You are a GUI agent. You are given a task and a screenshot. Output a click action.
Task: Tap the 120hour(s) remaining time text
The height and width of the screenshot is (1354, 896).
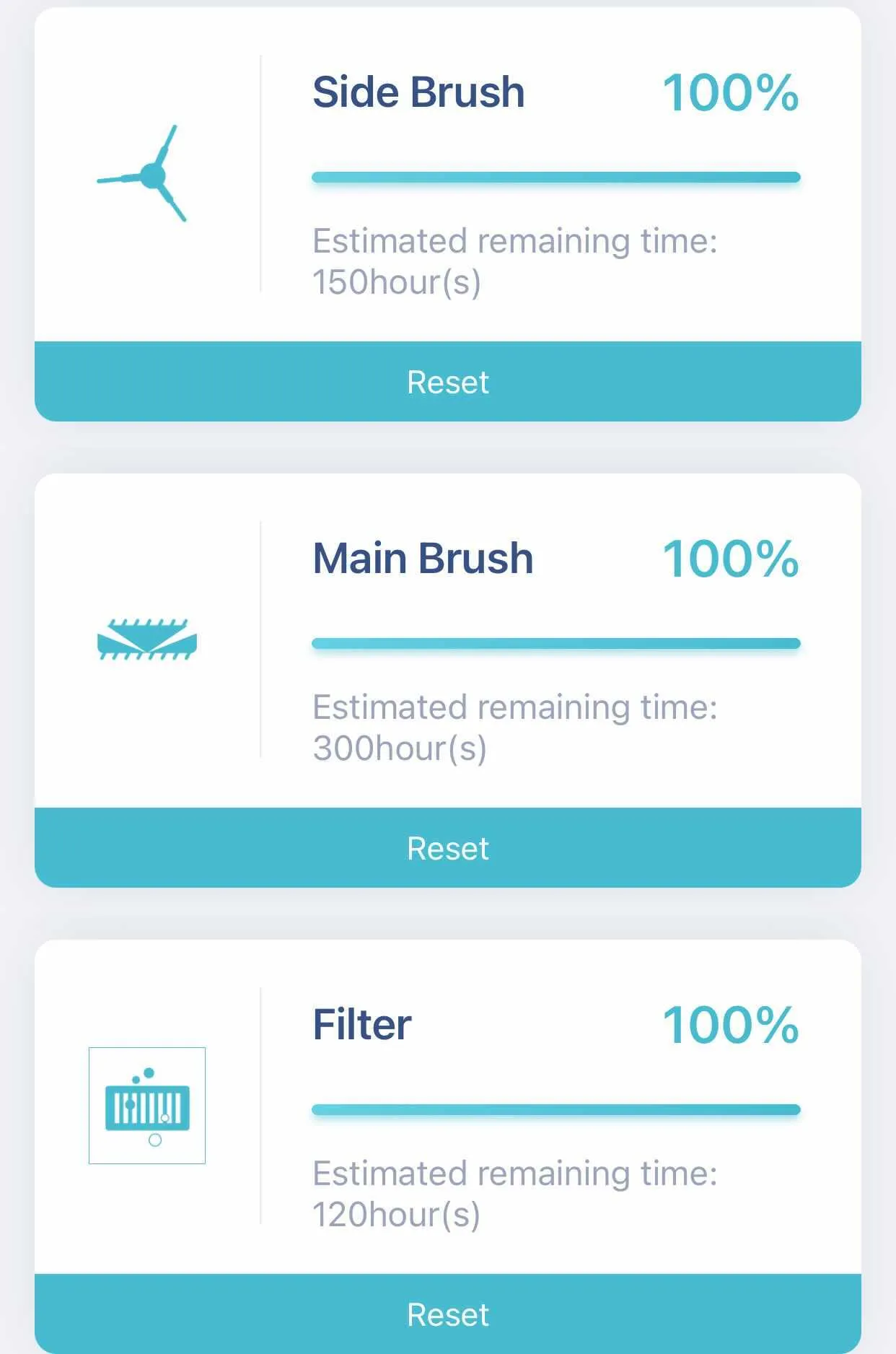[x=396, y=1215]
